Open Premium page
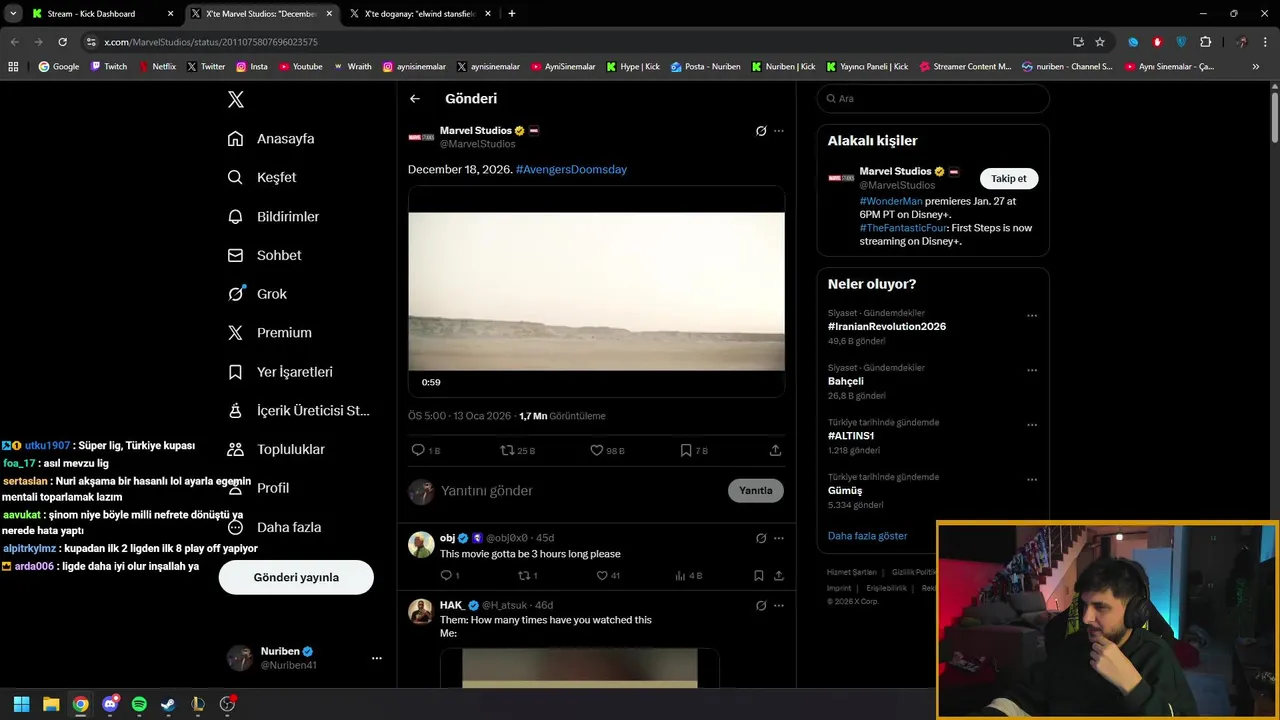Screen dimensions: 1280x720 [269, 333]
